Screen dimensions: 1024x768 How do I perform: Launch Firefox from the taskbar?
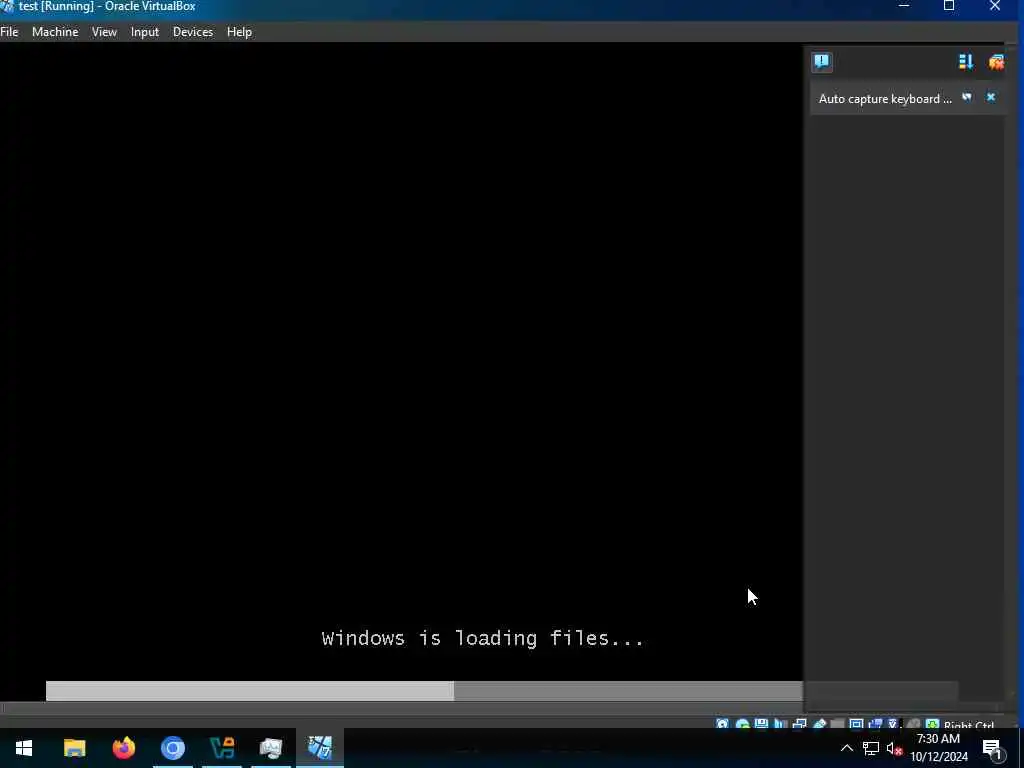click(123, 748)
